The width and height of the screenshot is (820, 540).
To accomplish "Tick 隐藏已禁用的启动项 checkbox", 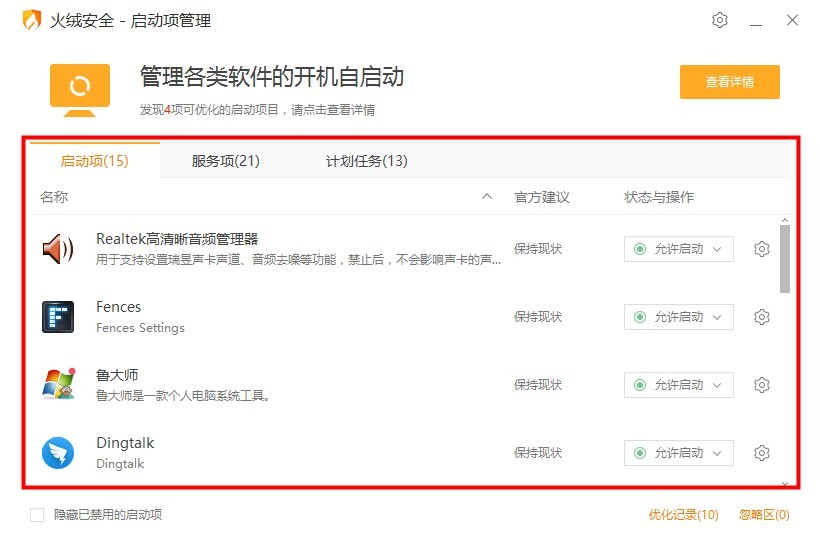I will click(37, 515).
